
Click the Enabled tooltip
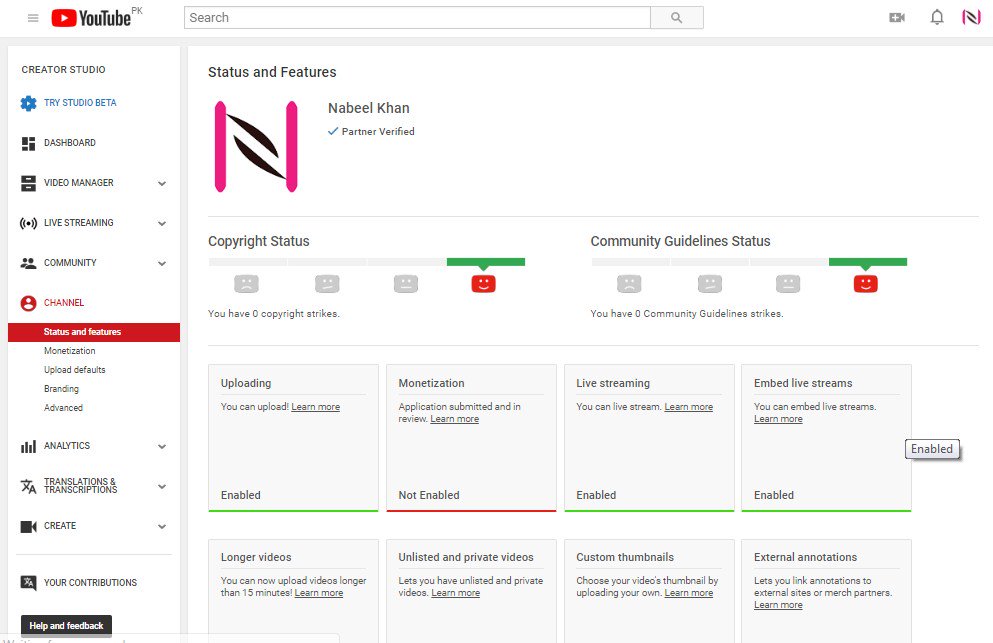[x=932, y=449]
